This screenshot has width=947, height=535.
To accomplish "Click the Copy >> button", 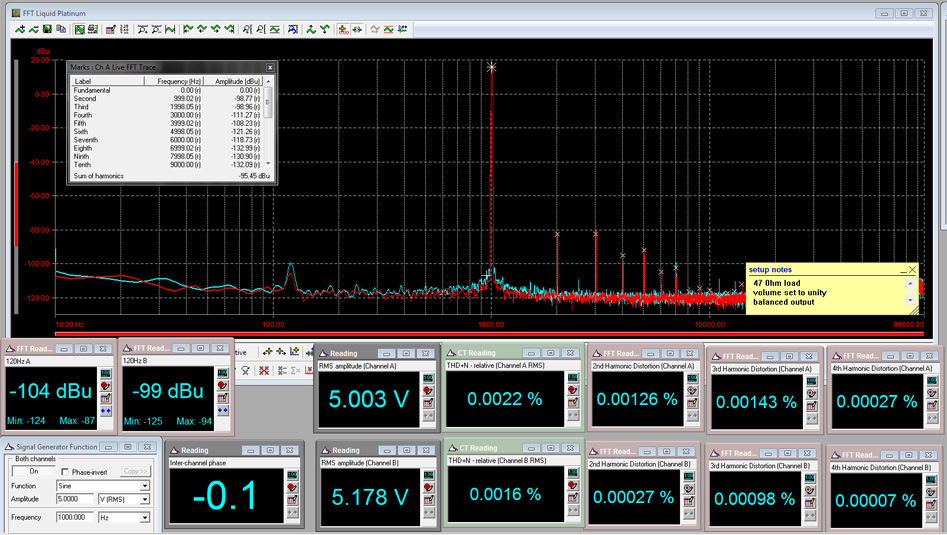I will [x=135, y=472].
